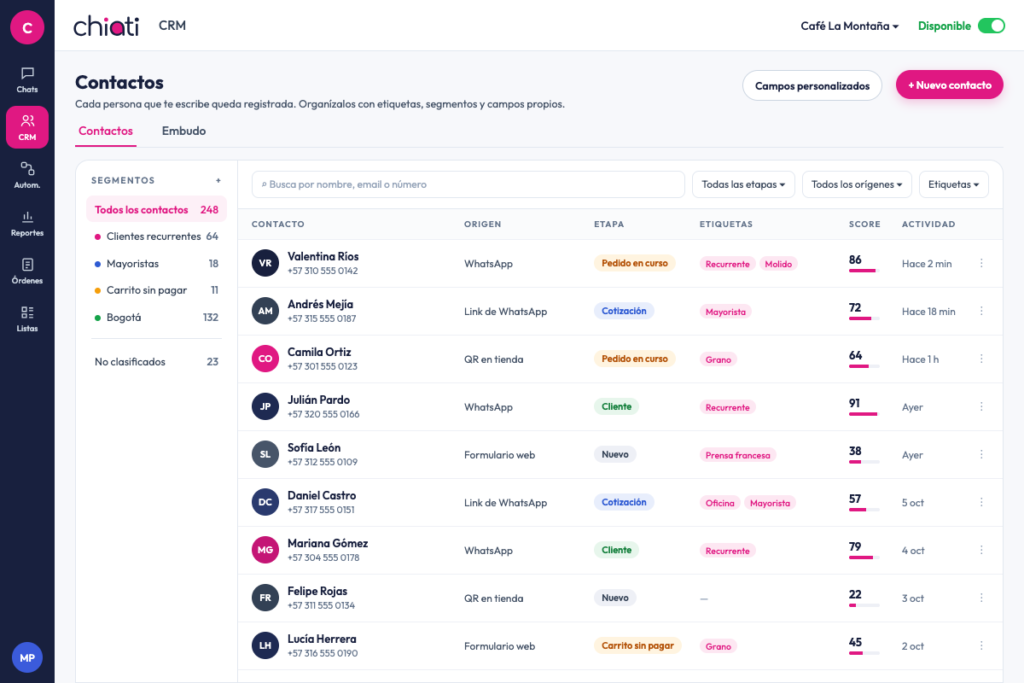Screen dimensions: 1024x683
Task: Add a new segment with plus icon
Action: pos(218,180)
